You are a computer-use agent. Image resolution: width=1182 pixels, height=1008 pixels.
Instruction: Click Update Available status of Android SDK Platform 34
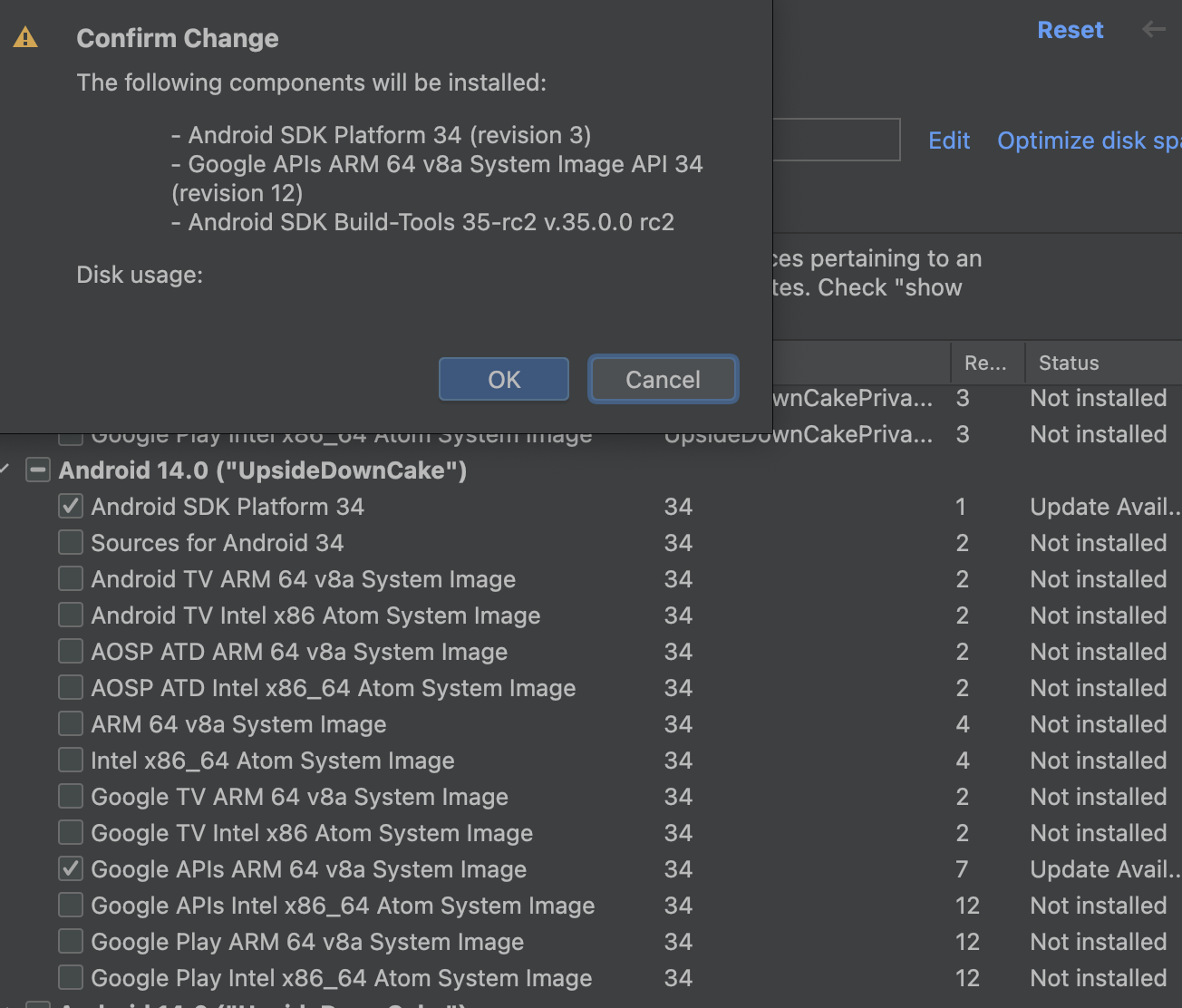1105,507
